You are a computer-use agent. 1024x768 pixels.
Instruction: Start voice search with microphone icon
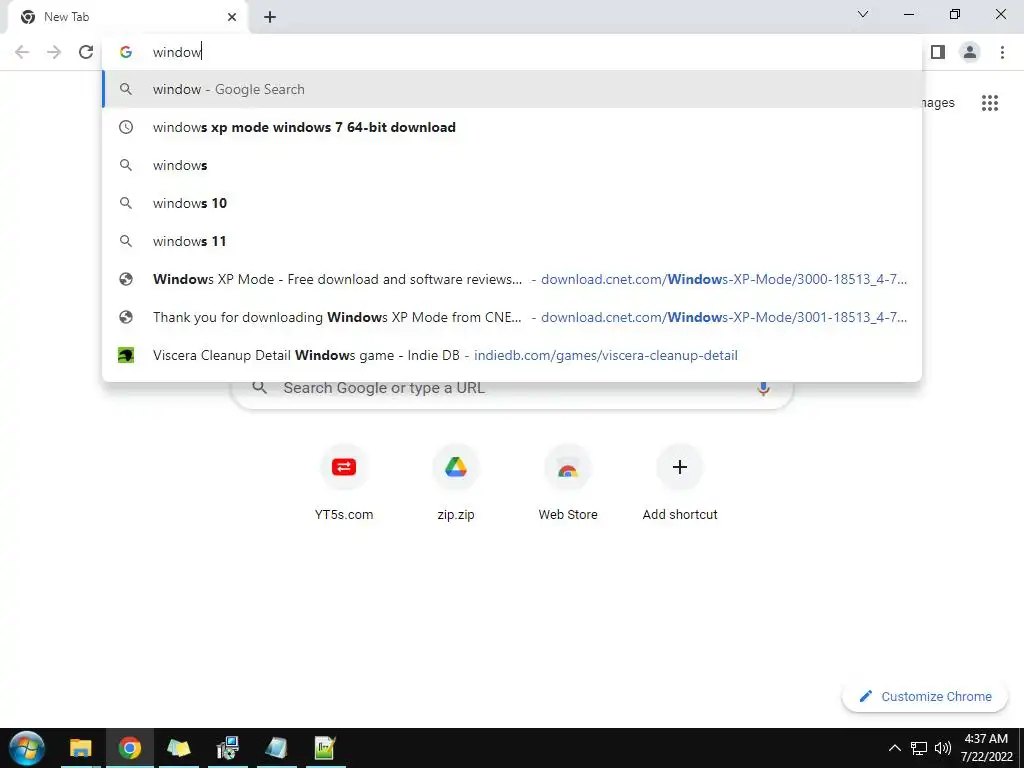(x=763, y=388)
